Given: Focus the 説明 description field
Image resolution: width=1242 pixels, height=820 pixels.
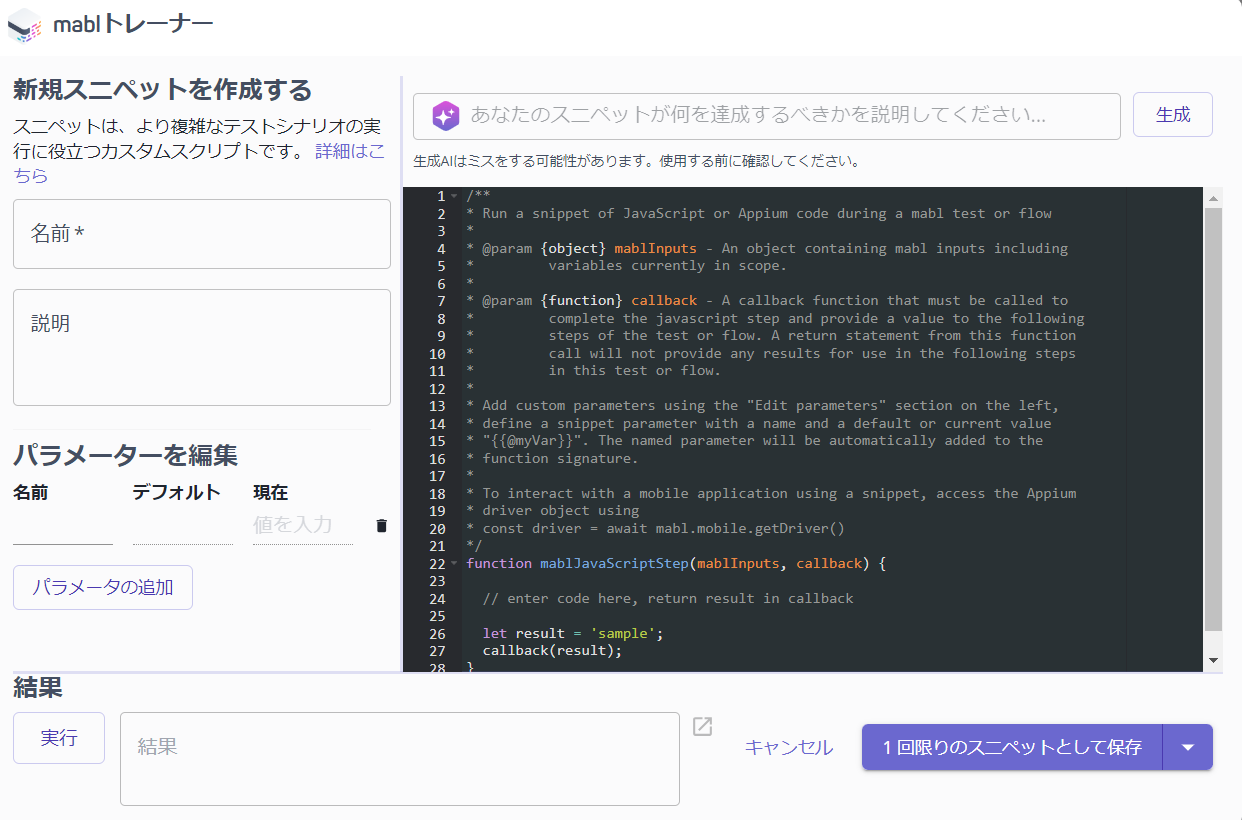Looking at the screenshot, I should pos(202,347).
